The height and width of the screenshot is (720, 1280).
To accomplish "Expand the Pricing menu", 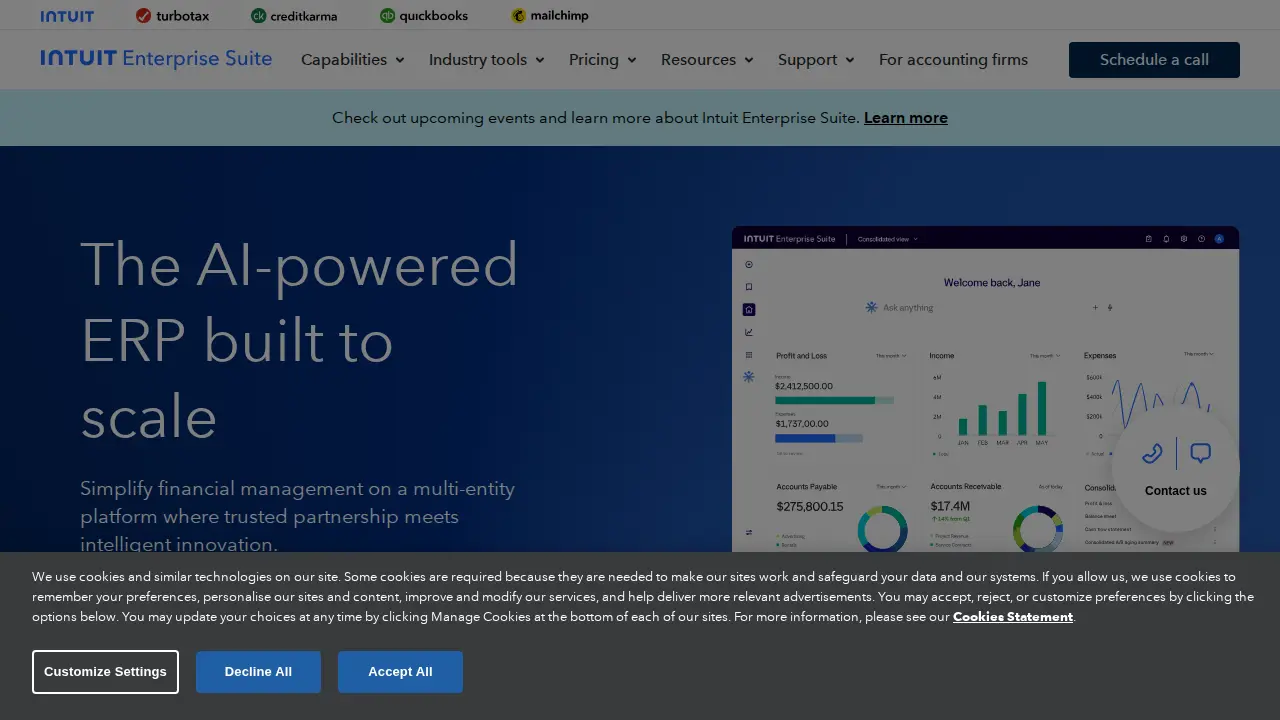I will 603,60.
